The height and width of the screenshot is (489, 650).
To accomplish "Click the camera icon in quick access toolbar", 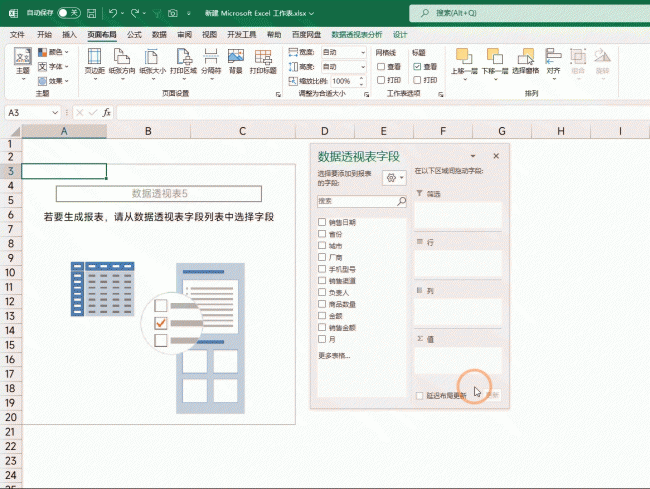I will pos(173,13).
